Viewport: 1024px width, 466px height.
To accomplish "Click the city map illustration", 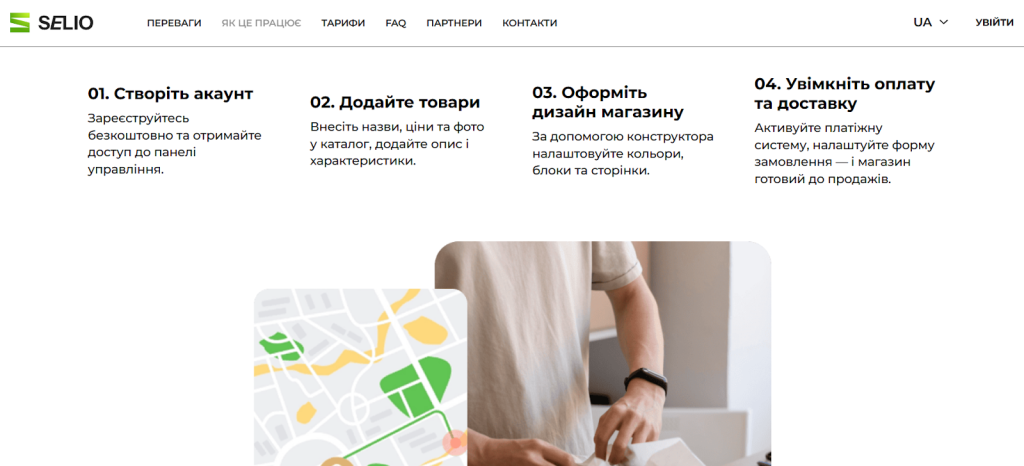I will click(360, 377).
